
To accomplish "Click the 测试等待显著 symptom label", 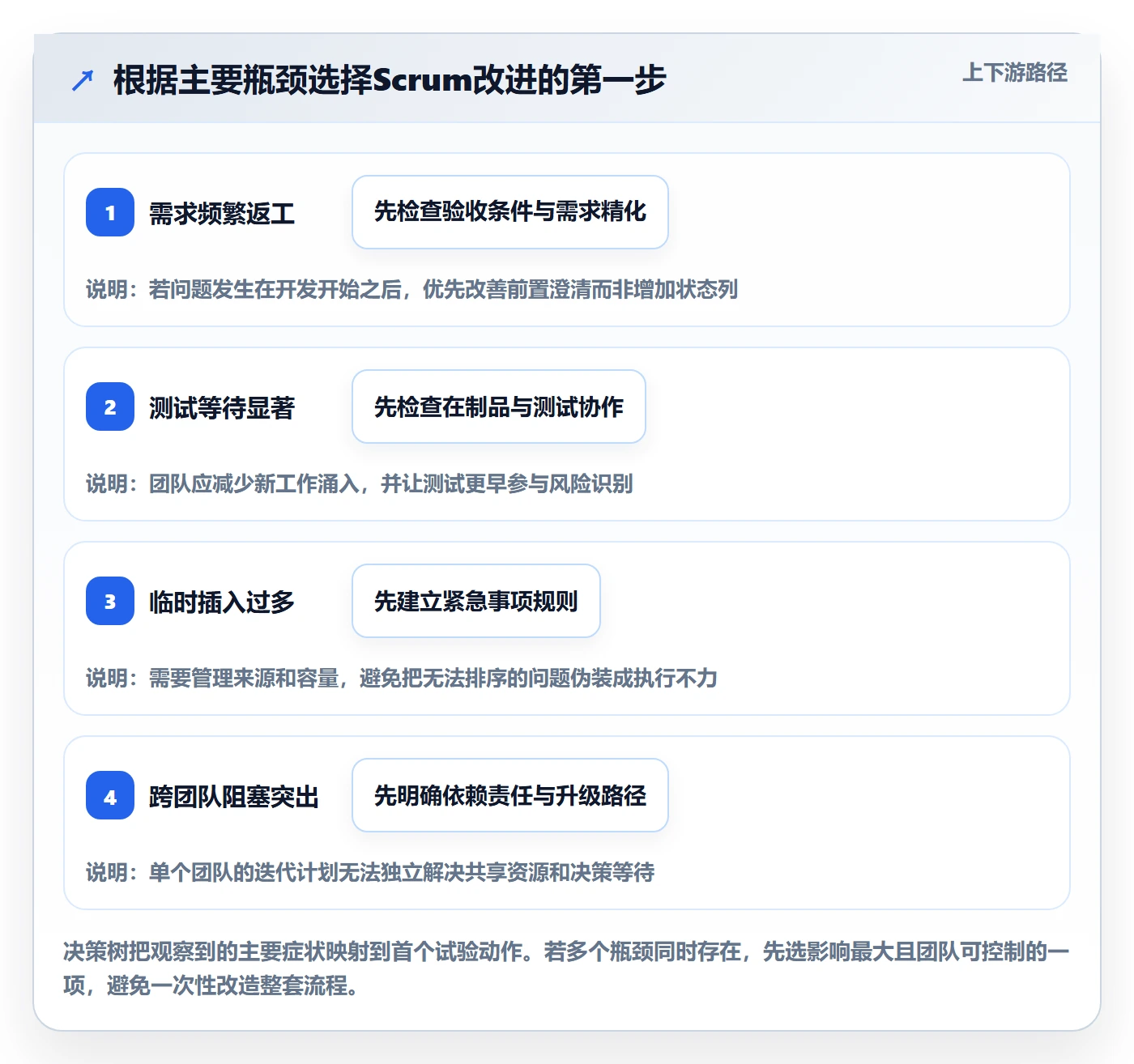I will [222, 408].
